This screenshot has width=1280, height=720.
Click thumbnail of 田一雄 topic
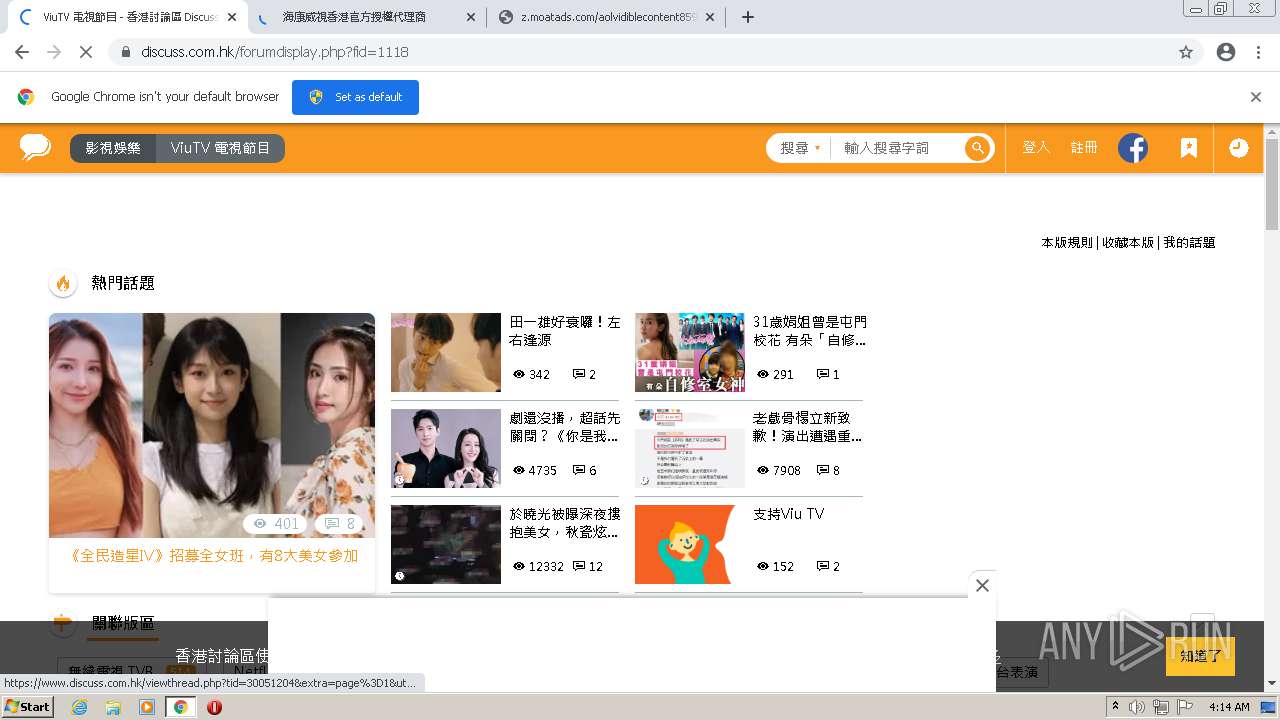(x=446, y=352)
